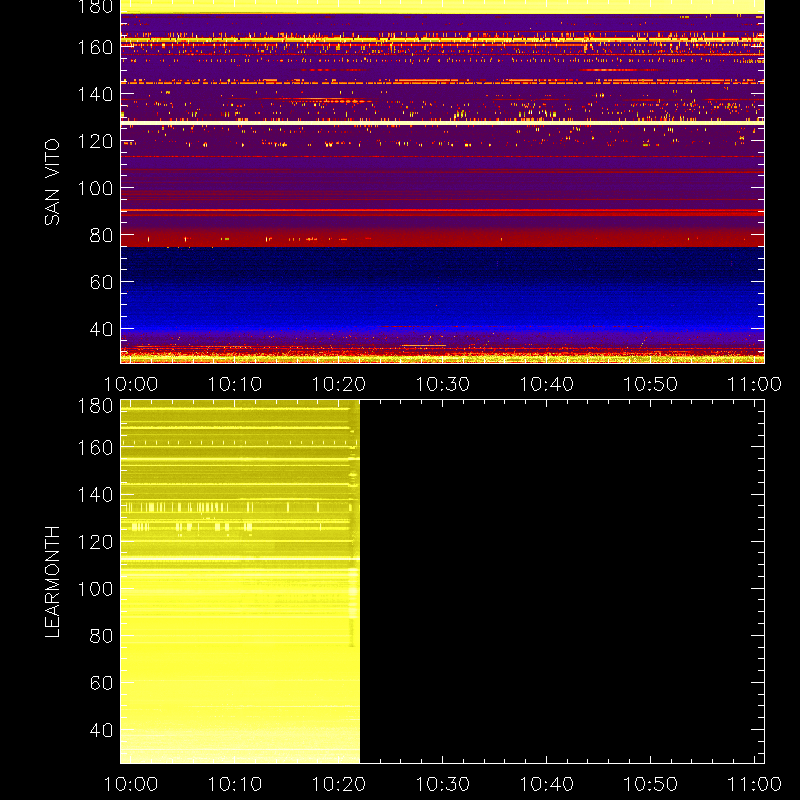Choose the 80 frequency label on San Vito plot
This screenshot has height=800, width=800.
tap(101, 235)
